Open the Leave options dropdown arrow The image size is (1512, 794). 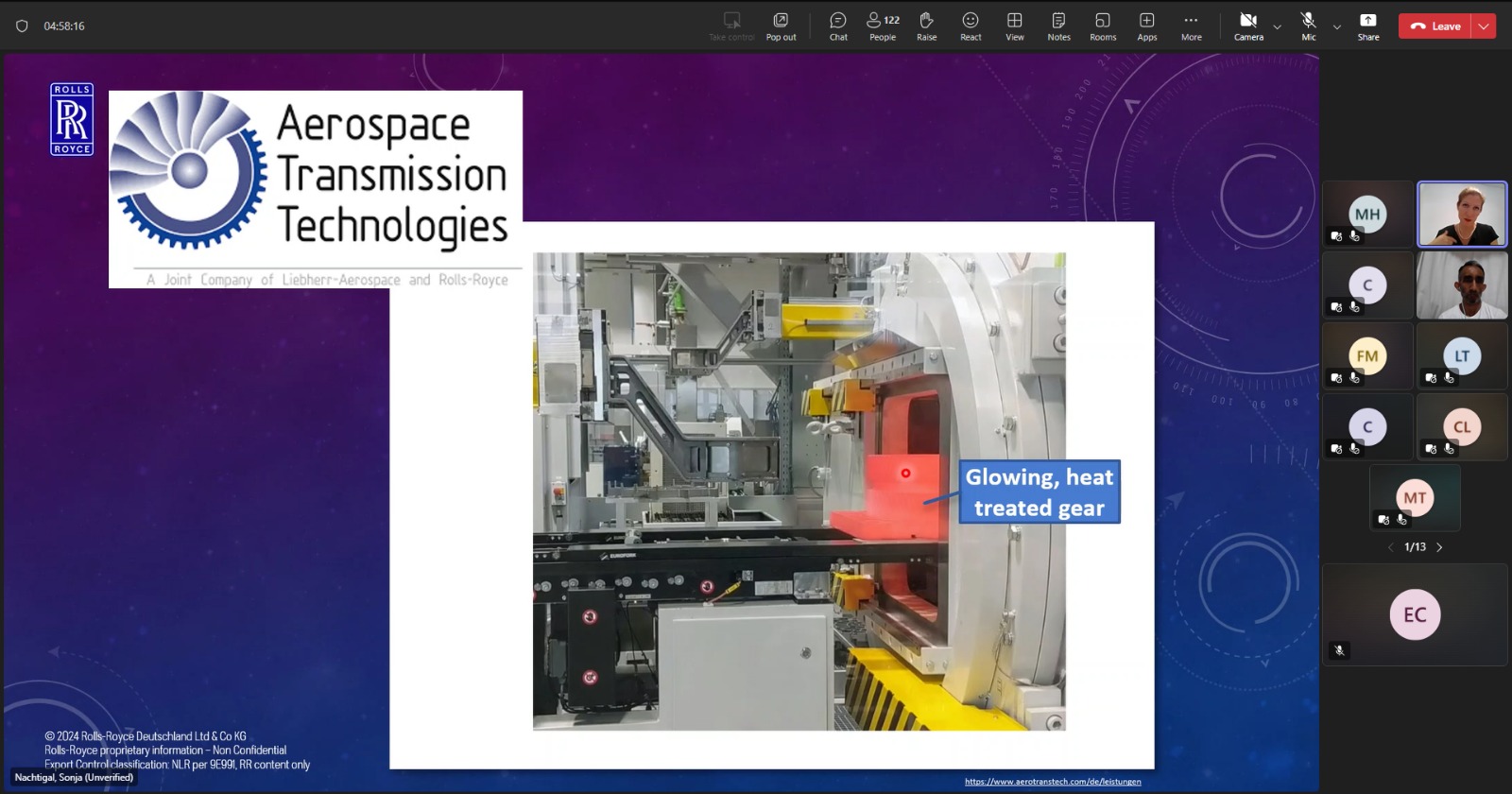click(x=1484, y=26)
